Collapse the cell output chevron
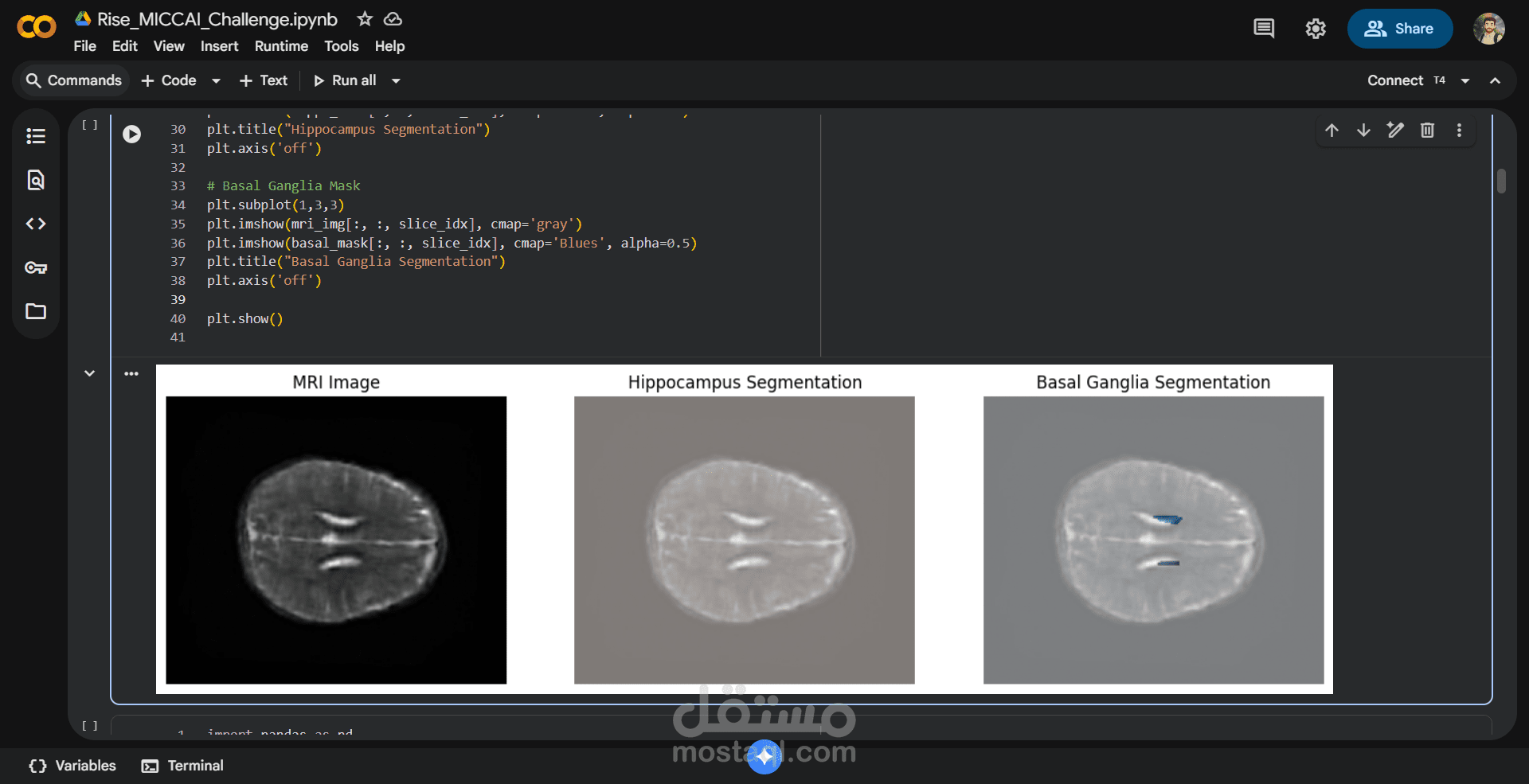Screen dimensions: 1529x784 click(90, 373)
